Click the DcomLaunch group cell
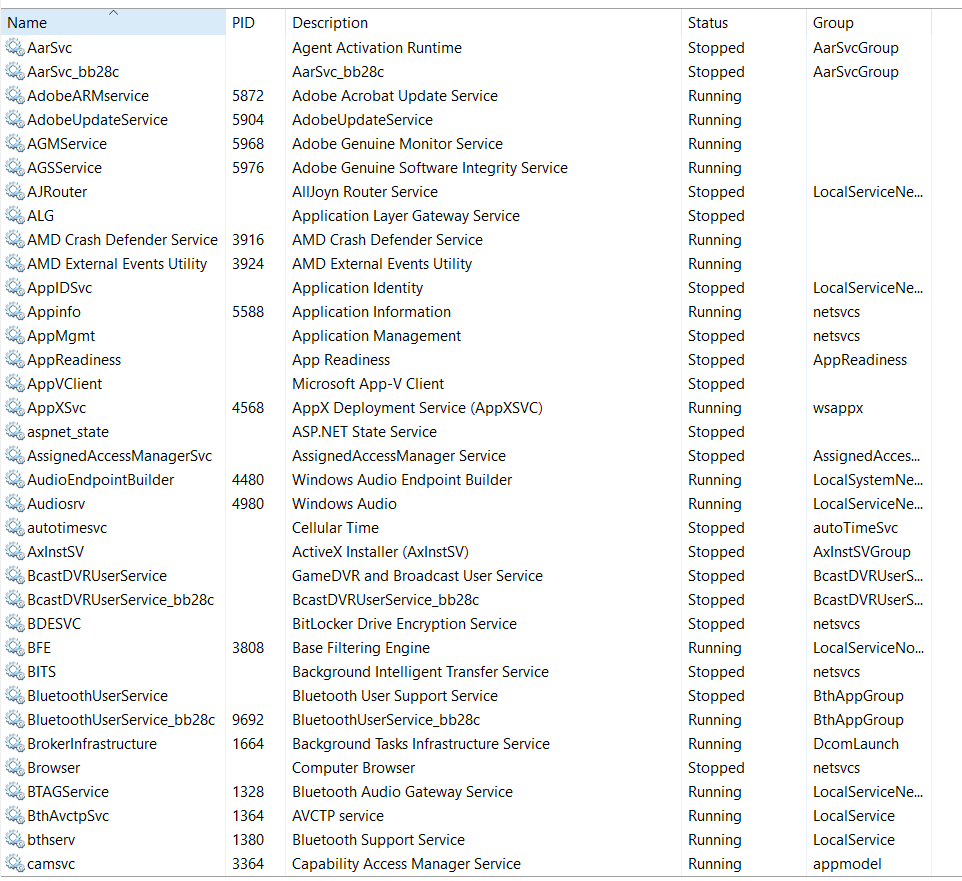 (x=856, y=744)
